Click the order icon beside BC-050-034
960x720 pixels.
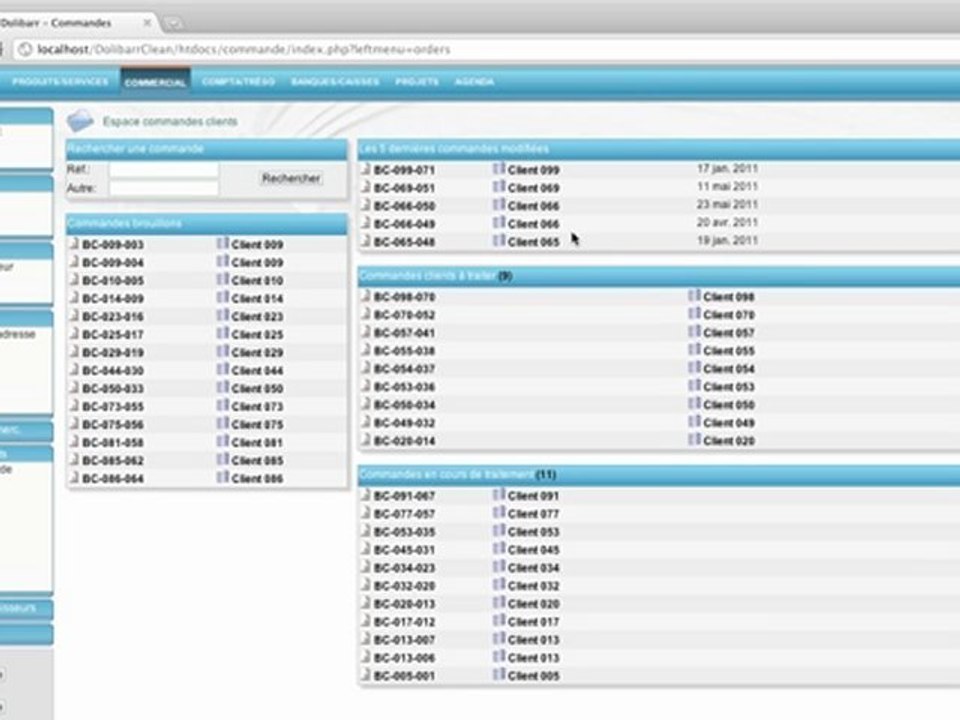(x=366, y=403)
